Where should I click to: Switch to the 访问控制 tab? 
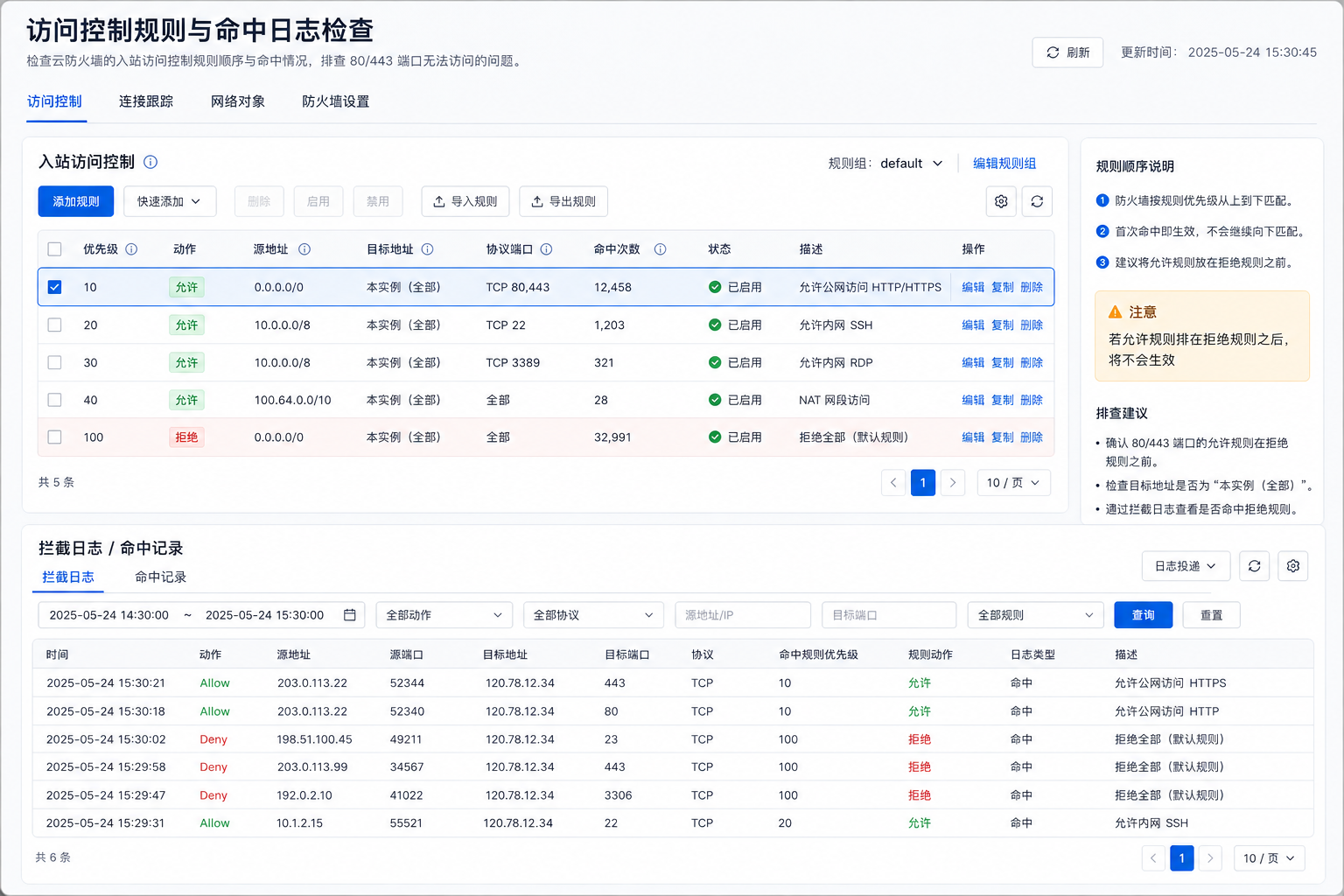coord(54,101)
